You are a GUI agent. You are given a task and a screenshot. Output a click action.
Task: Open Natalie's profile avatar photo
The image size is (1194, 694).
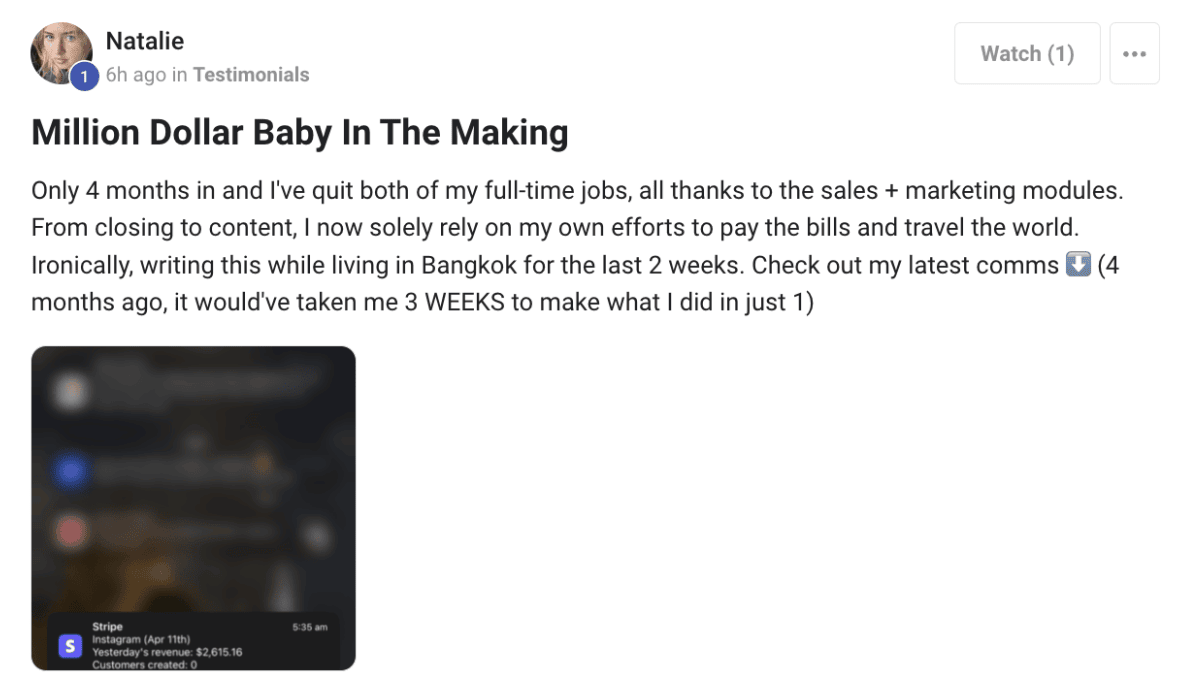61,53
